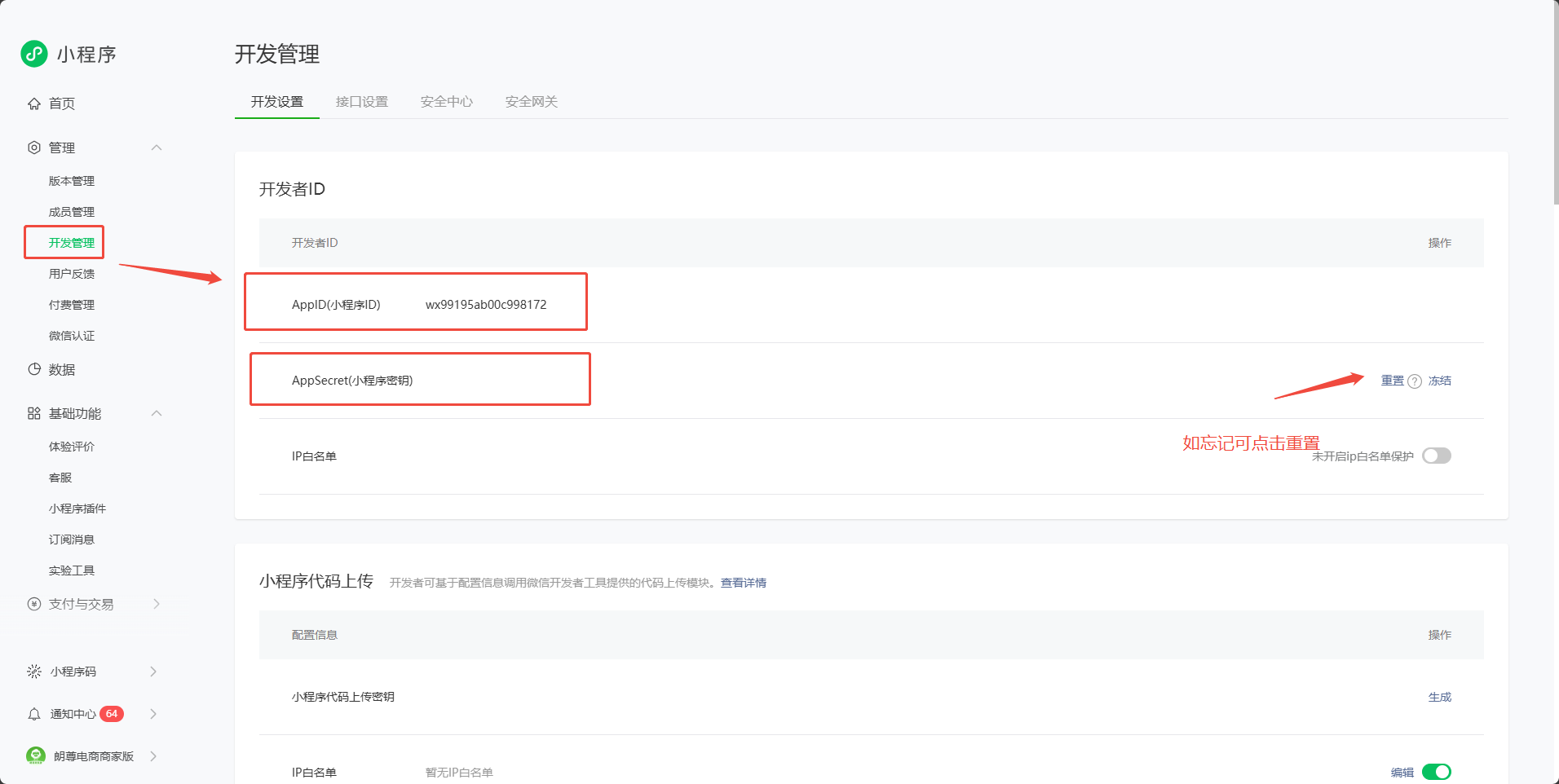Viewport: 1559px width, 784px height.
Task: Collapse the 管理 sidebar section chevron
Action: (x=157, y=148)
